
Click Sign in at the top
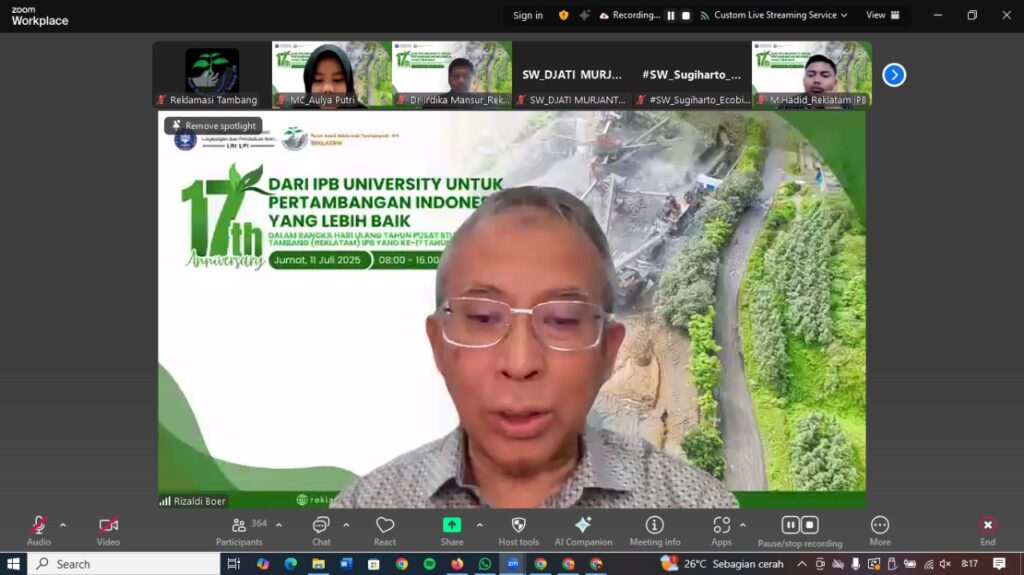[x=528, y=15]
